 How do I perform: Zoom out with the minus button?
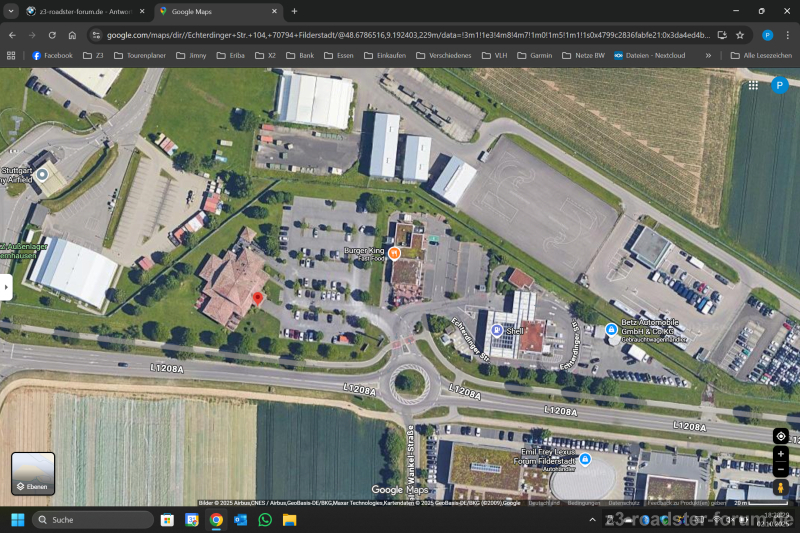click(781, 469)
